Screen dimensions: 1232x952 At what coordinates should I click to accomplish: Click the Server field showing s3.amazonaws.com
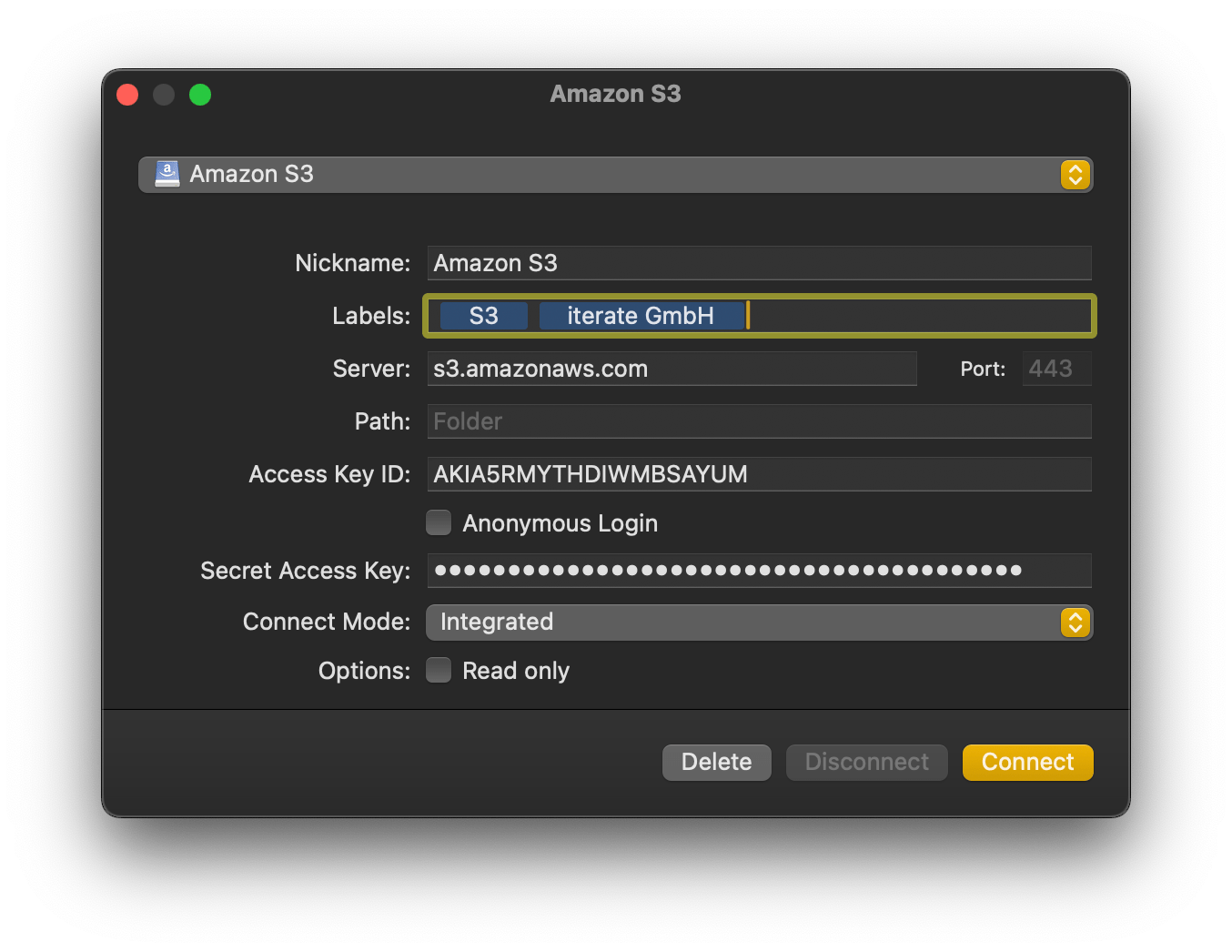672,369
